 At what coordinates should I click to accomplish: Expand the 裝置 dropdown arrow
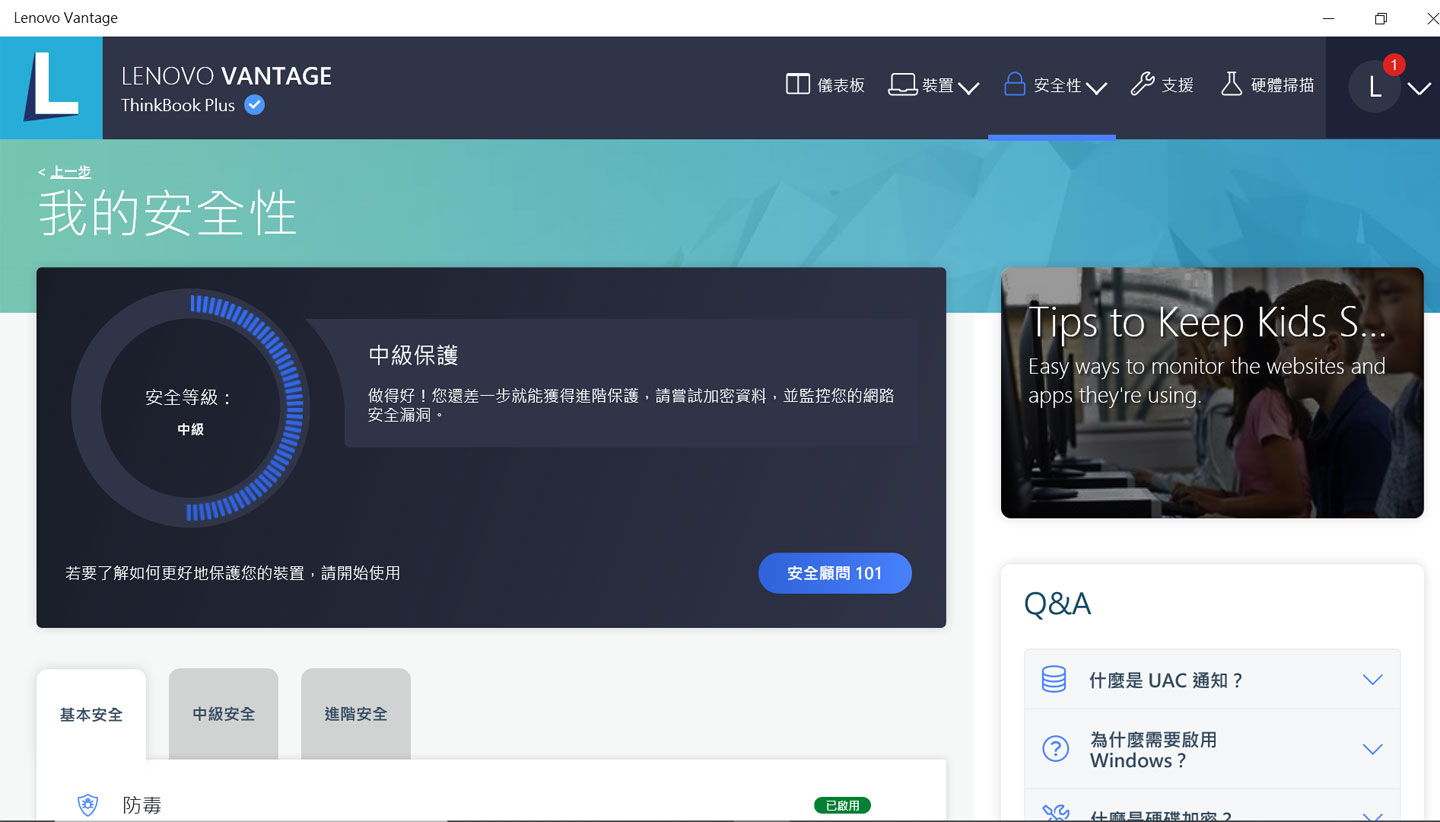pos(968,88)
